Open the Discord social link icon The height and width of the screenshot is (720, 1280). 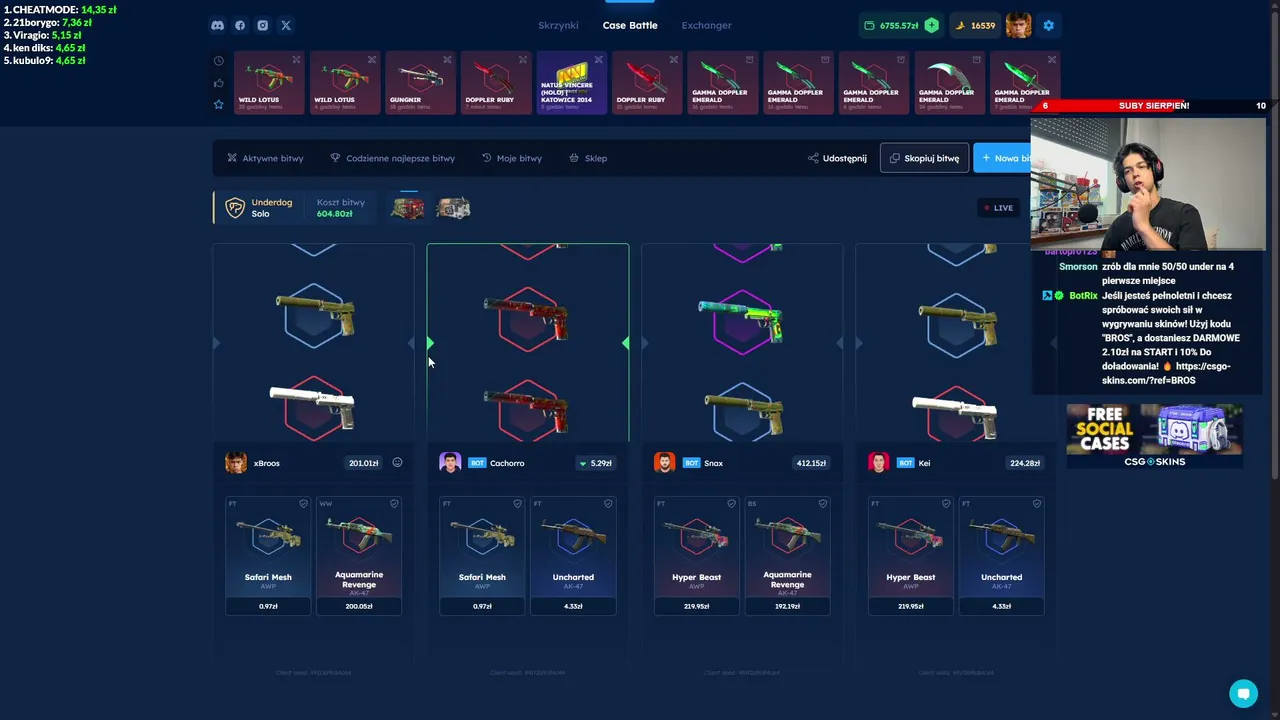(217, 25)
